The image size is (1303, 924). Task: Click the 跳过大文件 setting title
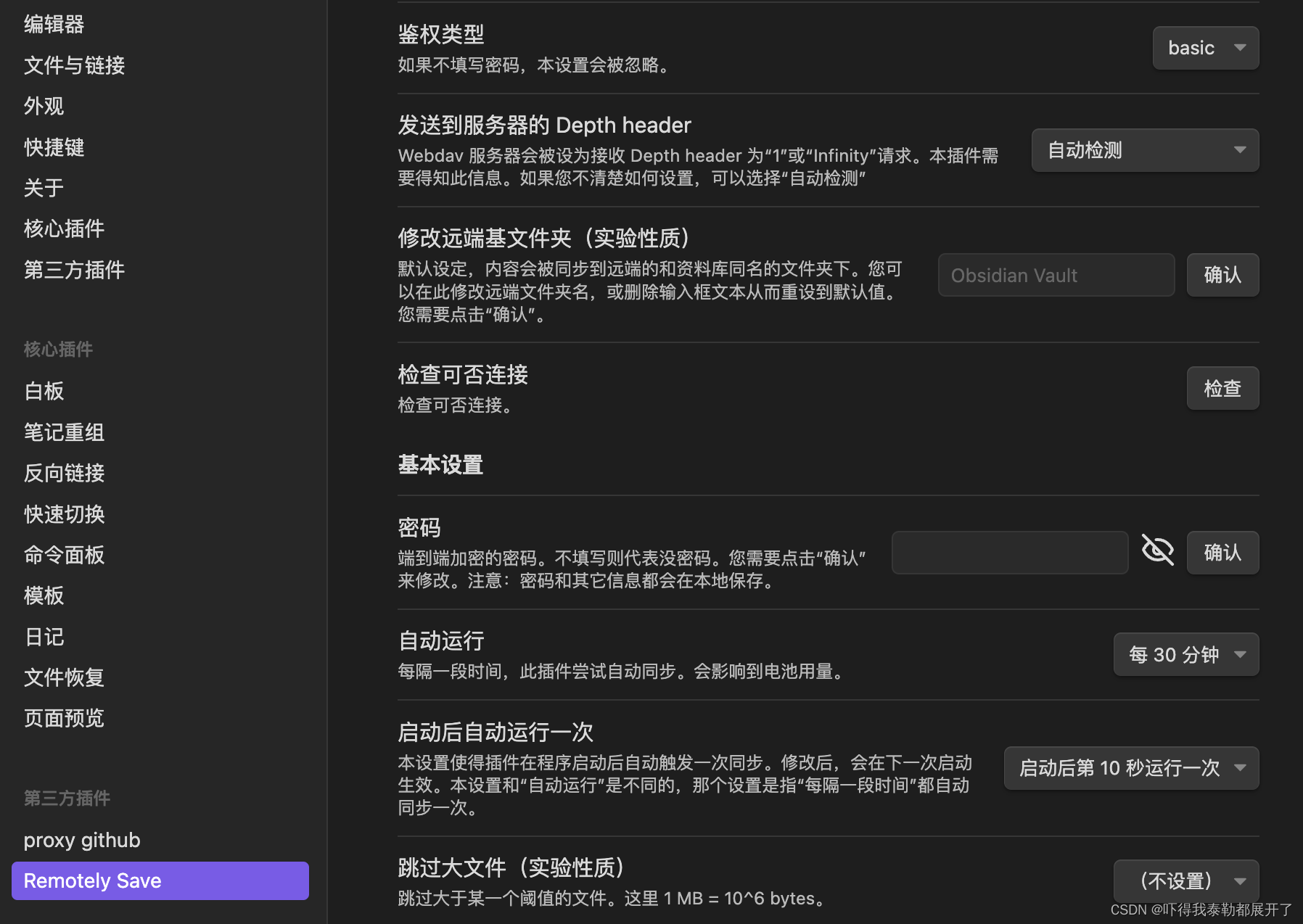[x=511, y=867]
